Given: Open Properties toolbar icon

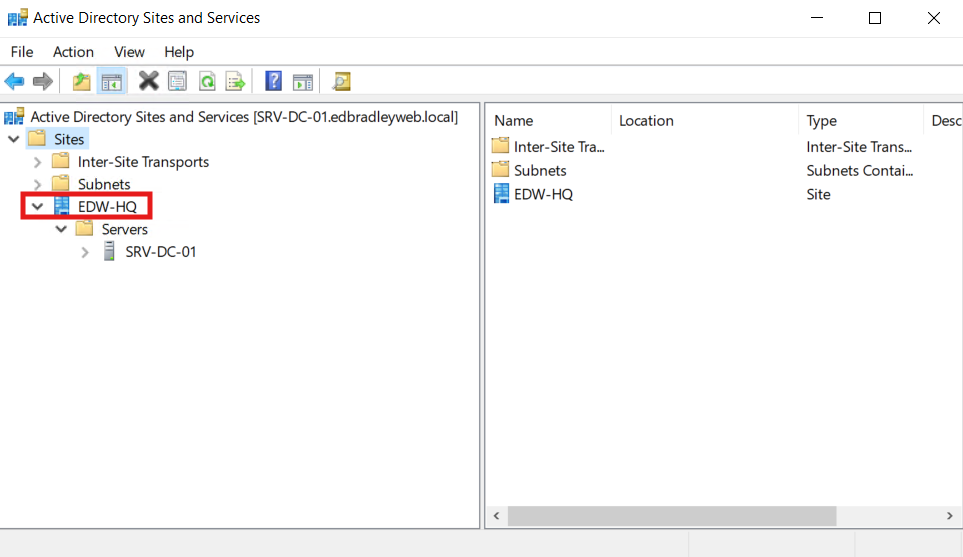Looking at the screenshot, I should click(177, 81).
